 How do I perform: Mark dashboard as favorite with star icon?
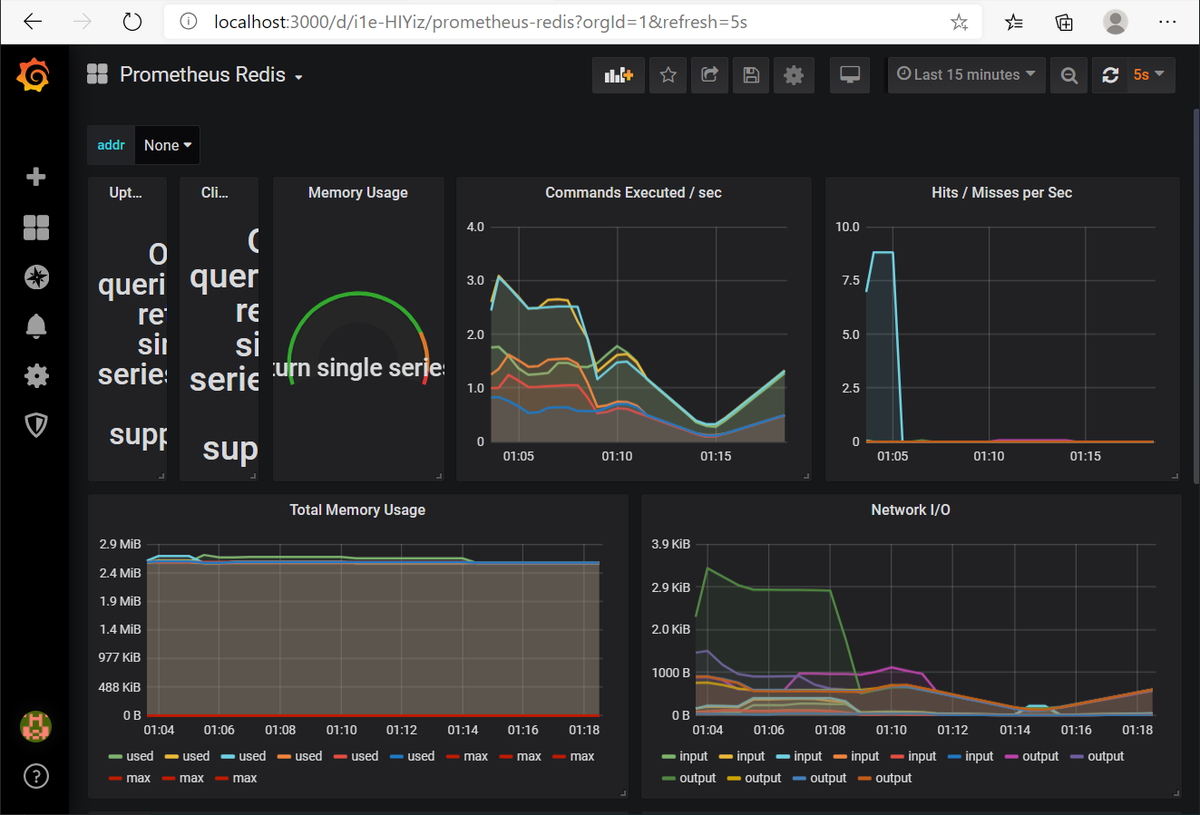[x=668, y=75]
